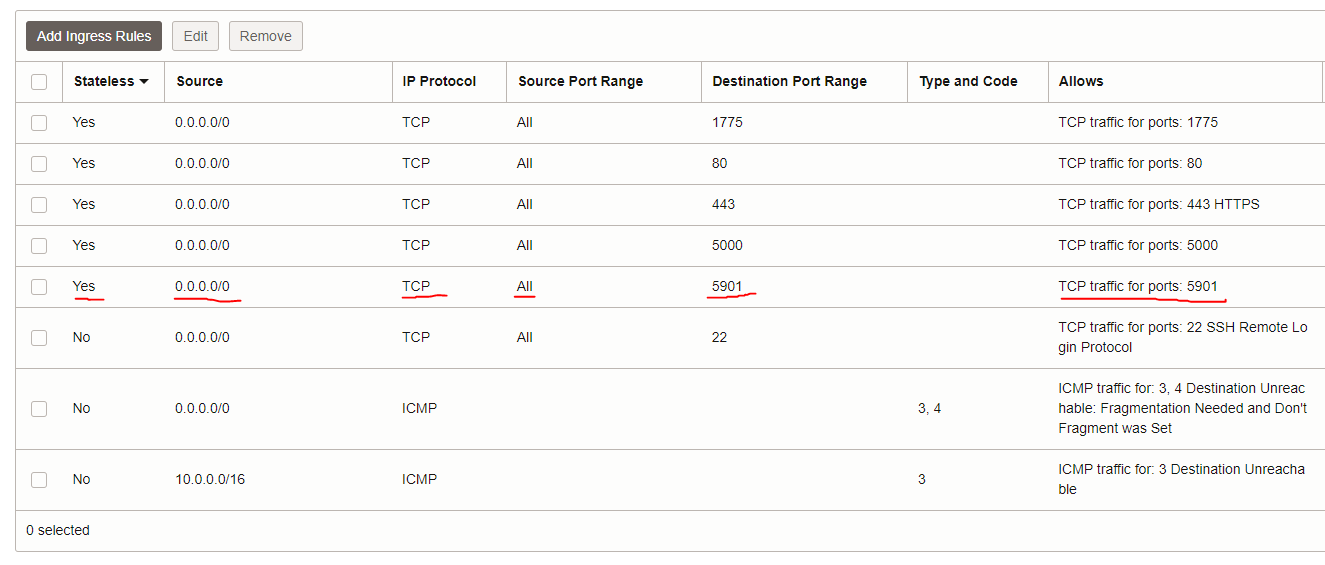
Task: Check the port 5901 rule checkbox
Action: 39,287
